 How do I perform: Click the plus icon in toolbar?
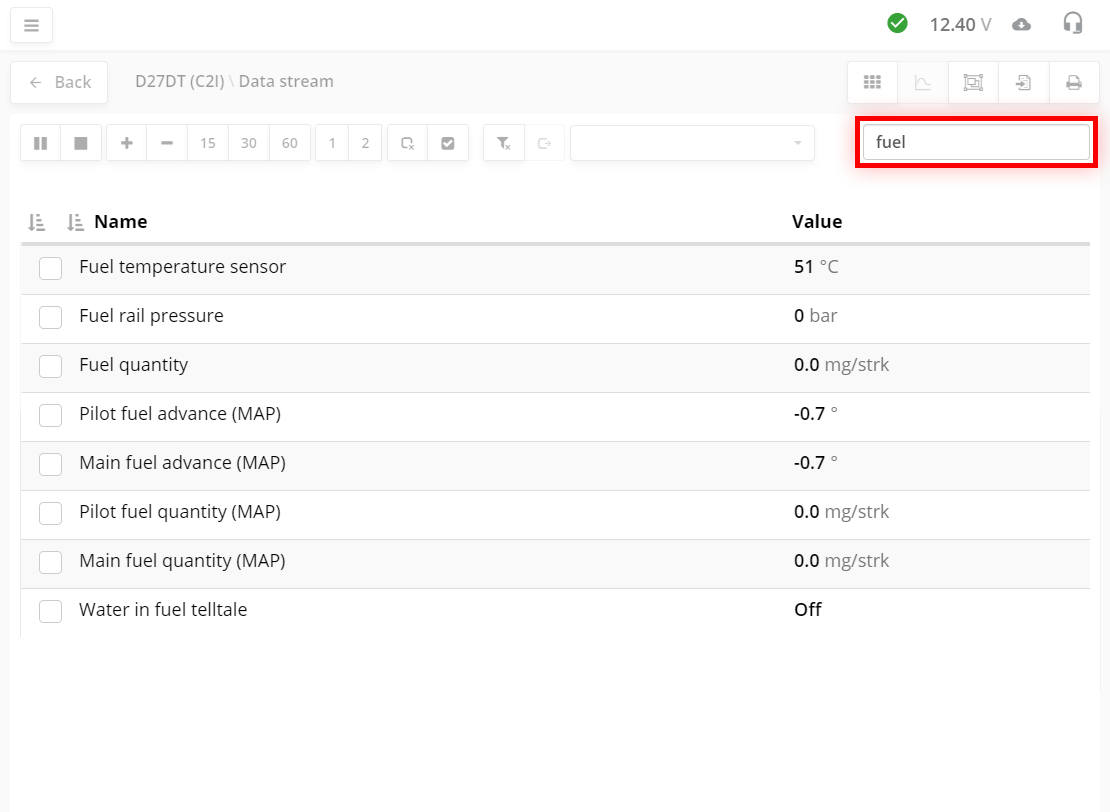pos(127,143)
